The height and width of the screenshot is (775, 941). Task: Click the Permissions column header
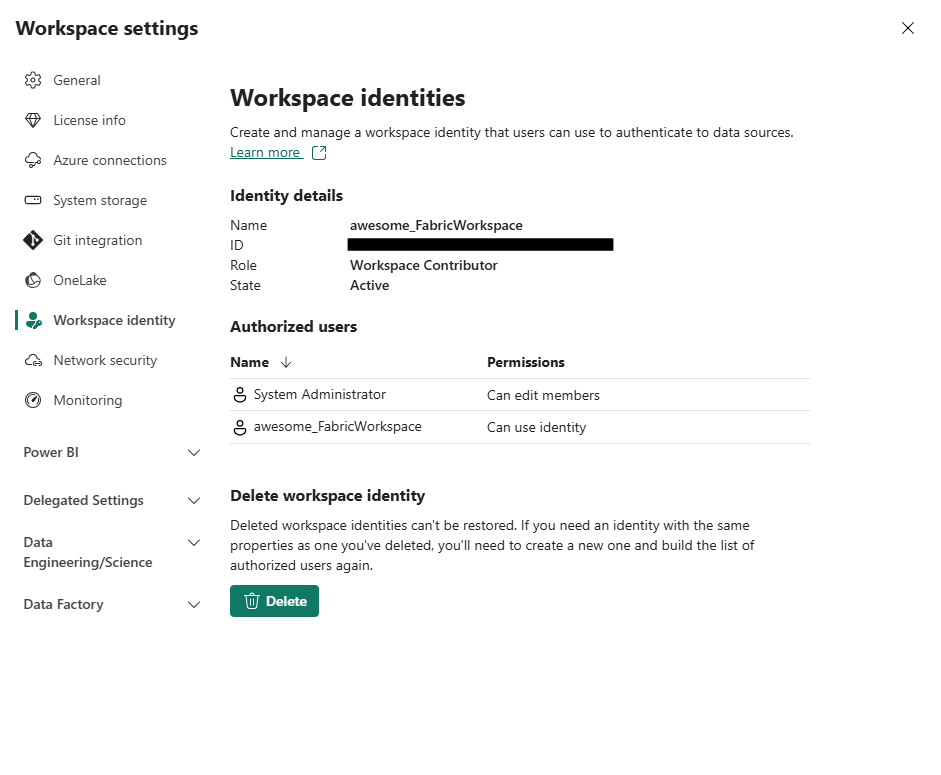(x=526, y=362)
